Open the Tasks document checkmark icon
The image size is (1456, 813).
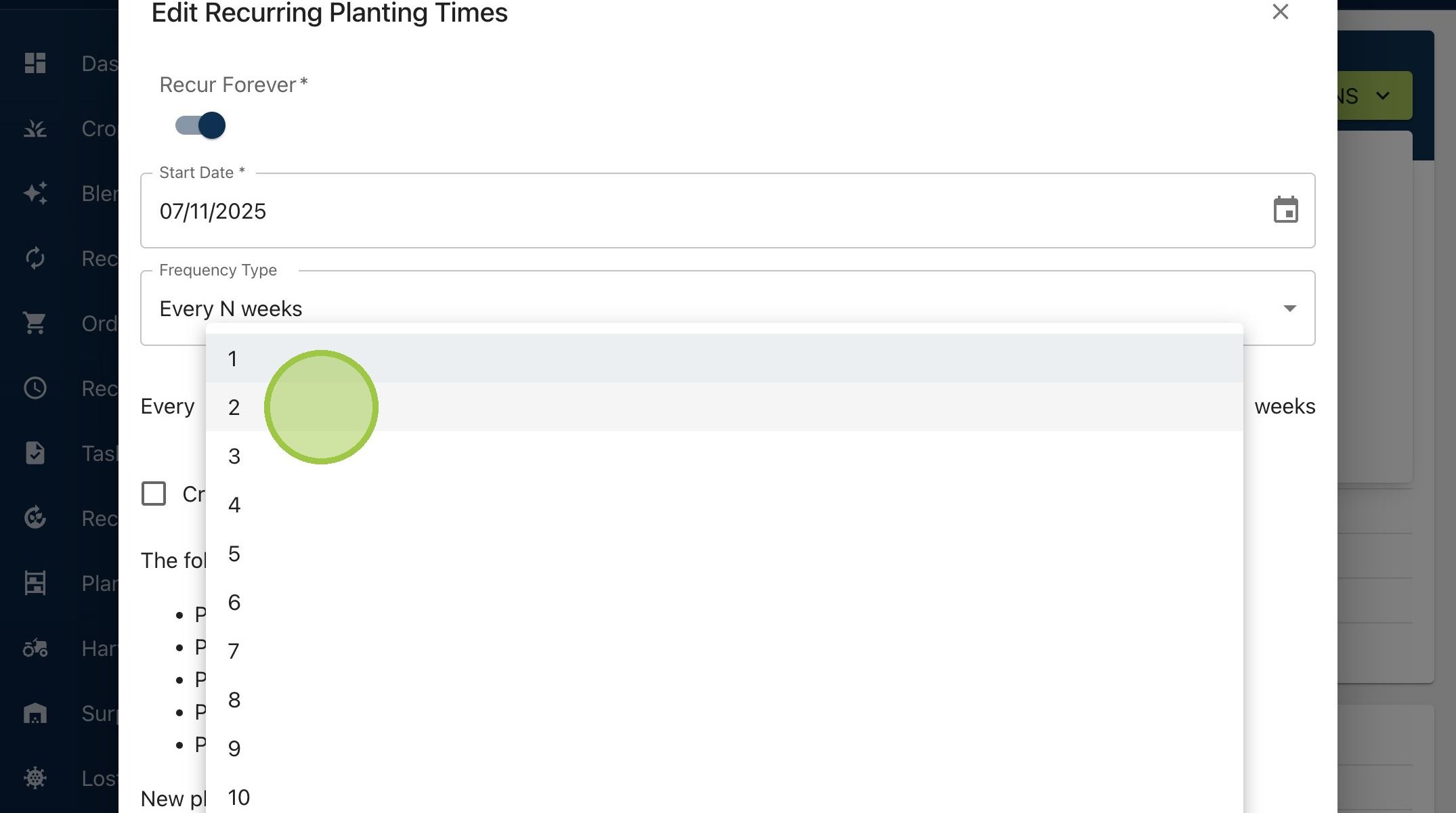point(35,453)
